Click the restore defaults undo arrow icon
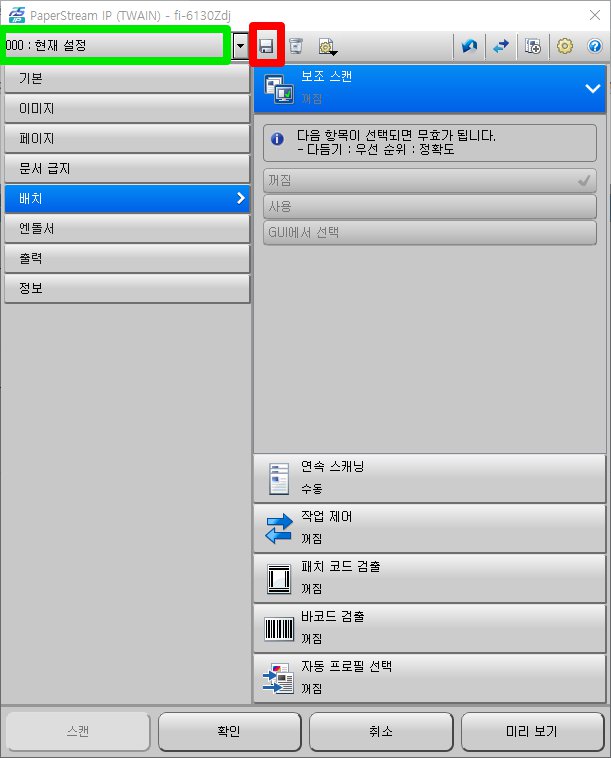Viewport: 611px width, 758px height. pos(469,46)
